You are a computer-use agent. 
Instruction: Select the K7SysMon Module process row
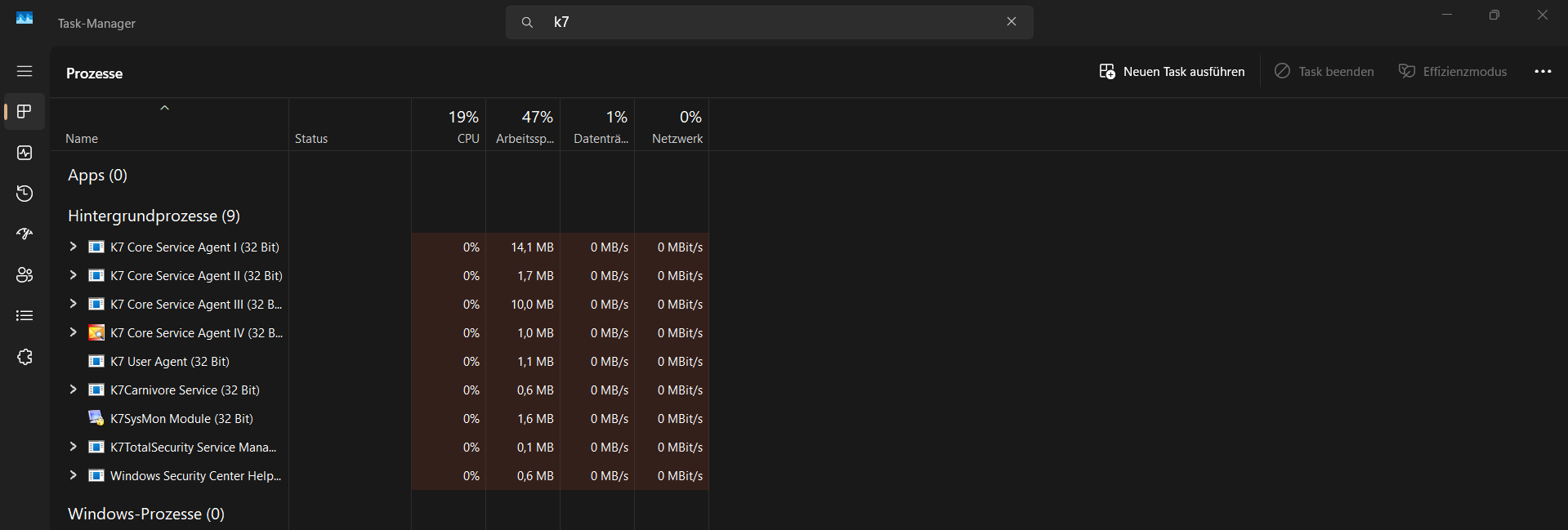tap(181, 419)
